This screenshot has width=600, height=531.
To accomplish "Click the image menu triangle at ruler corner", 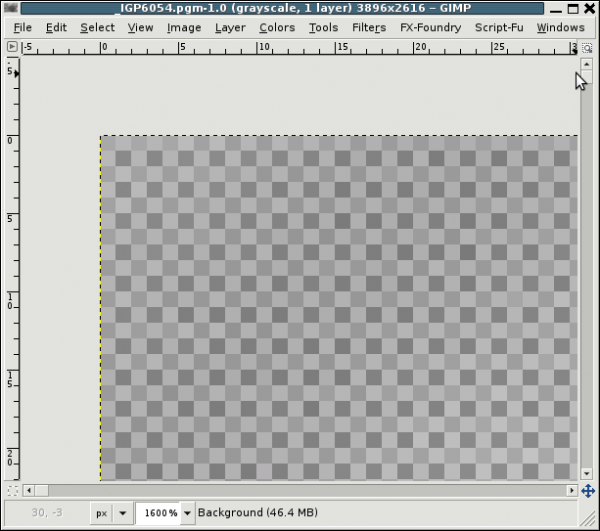I will pos(12,47).
